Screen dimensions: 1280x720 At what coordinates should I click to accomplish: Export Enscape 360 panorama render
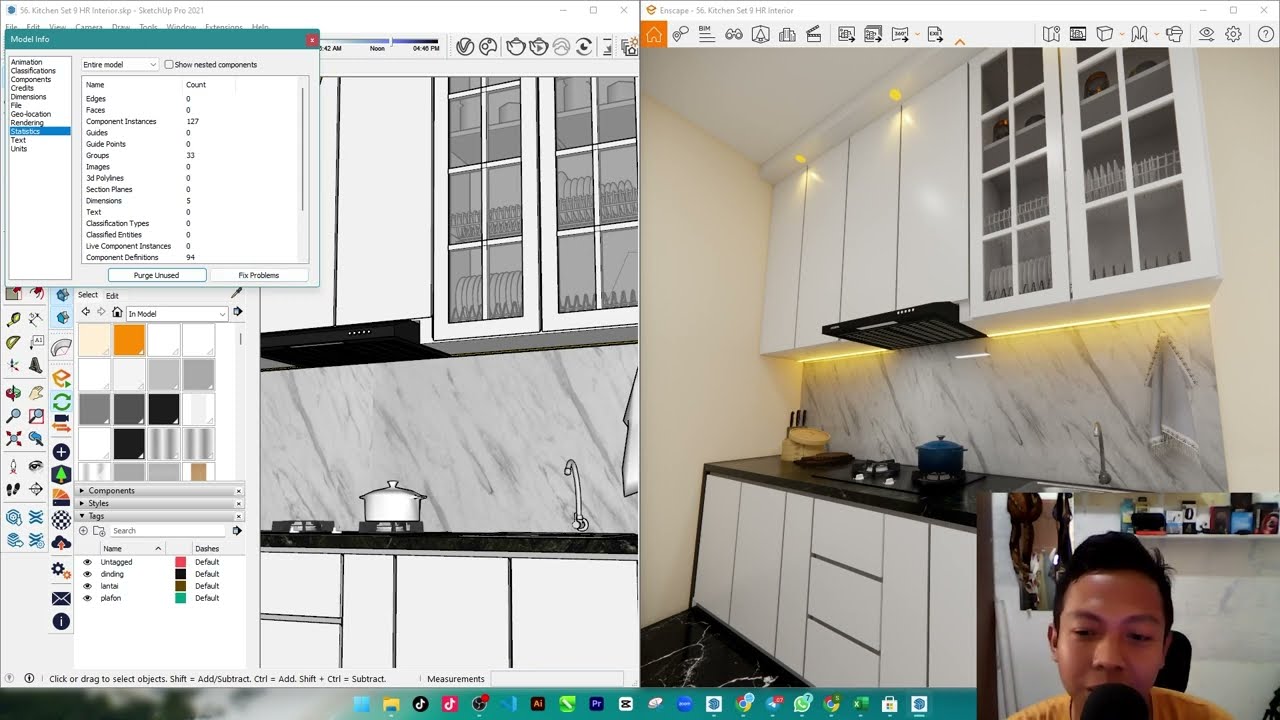pos(899,34)
